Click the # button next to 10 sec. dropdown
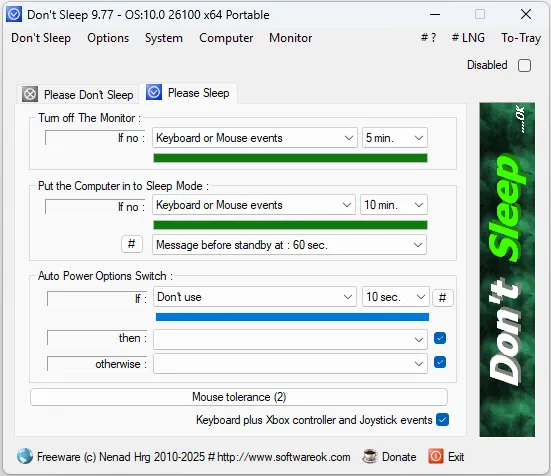 pos(442,298)
